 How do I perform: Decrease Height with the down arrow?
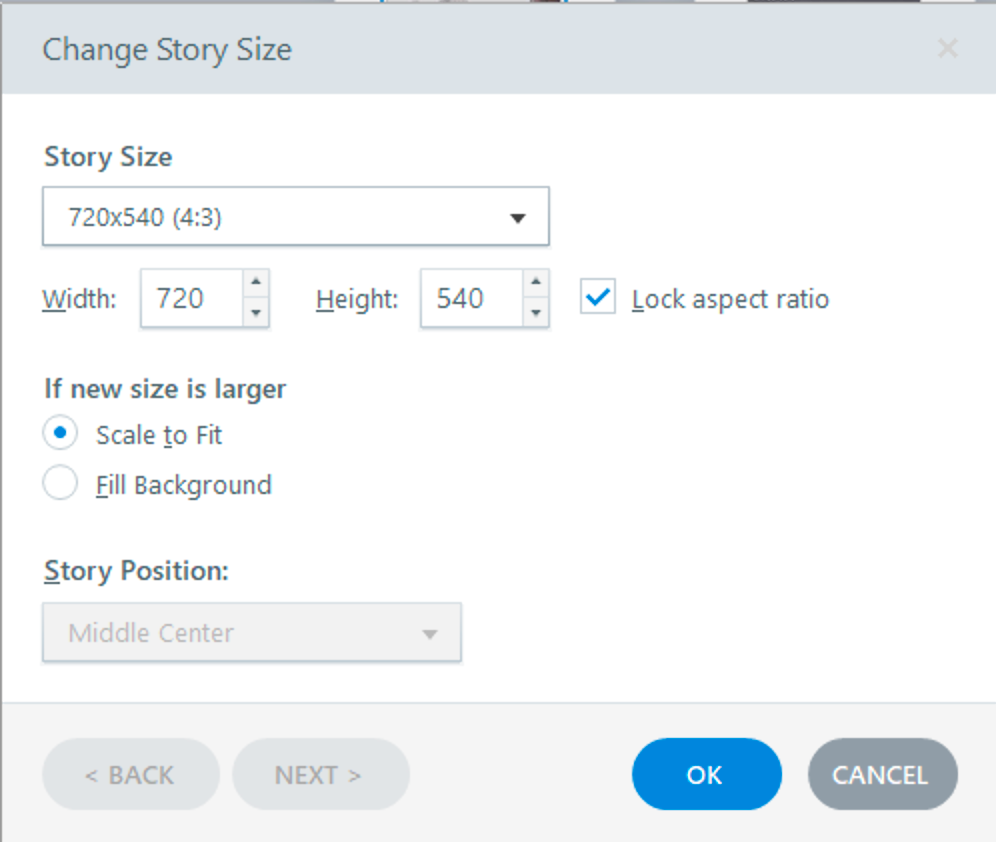point(536,313)
